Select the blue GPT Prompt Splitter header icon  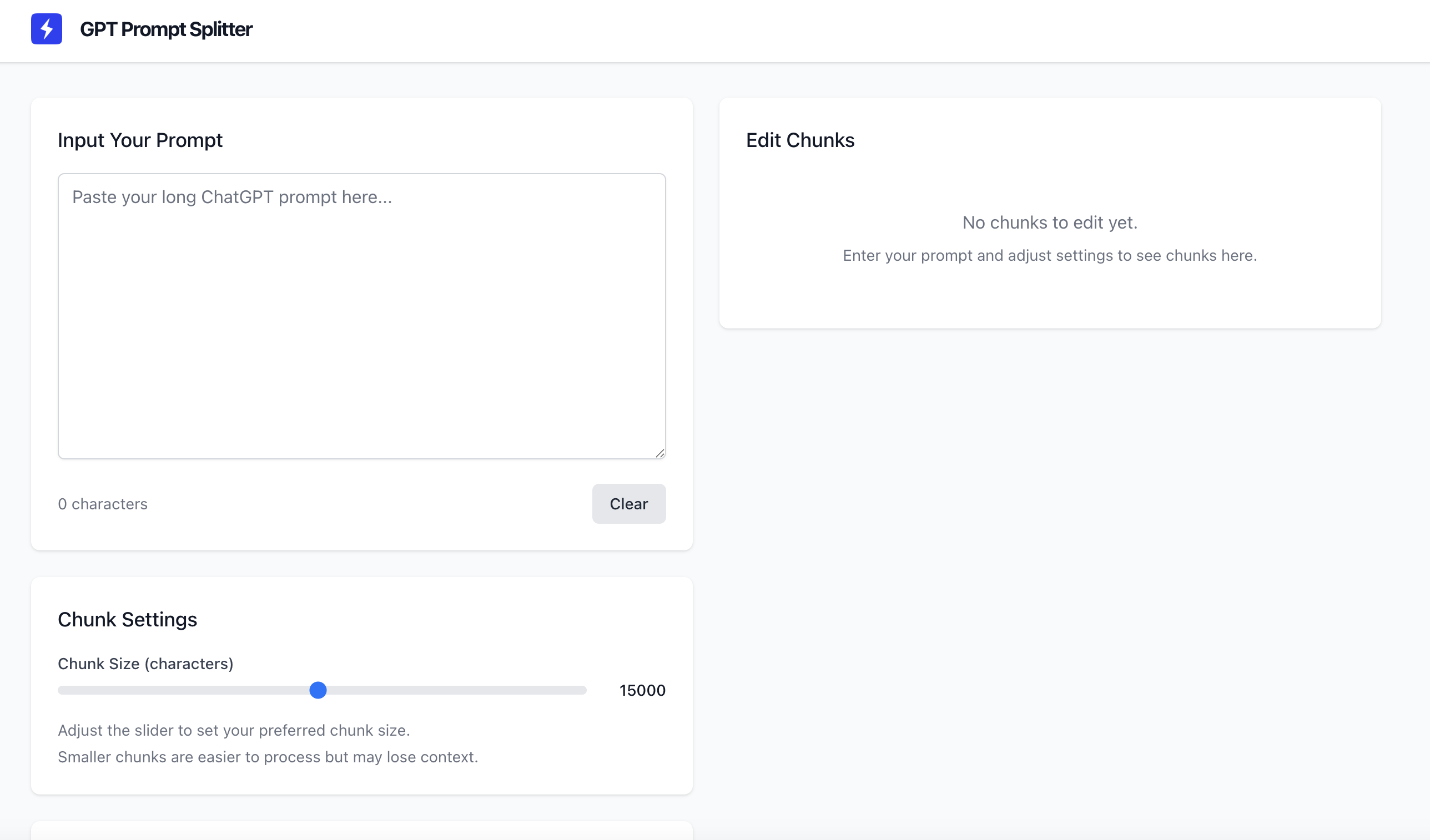[x=46, y=28]
